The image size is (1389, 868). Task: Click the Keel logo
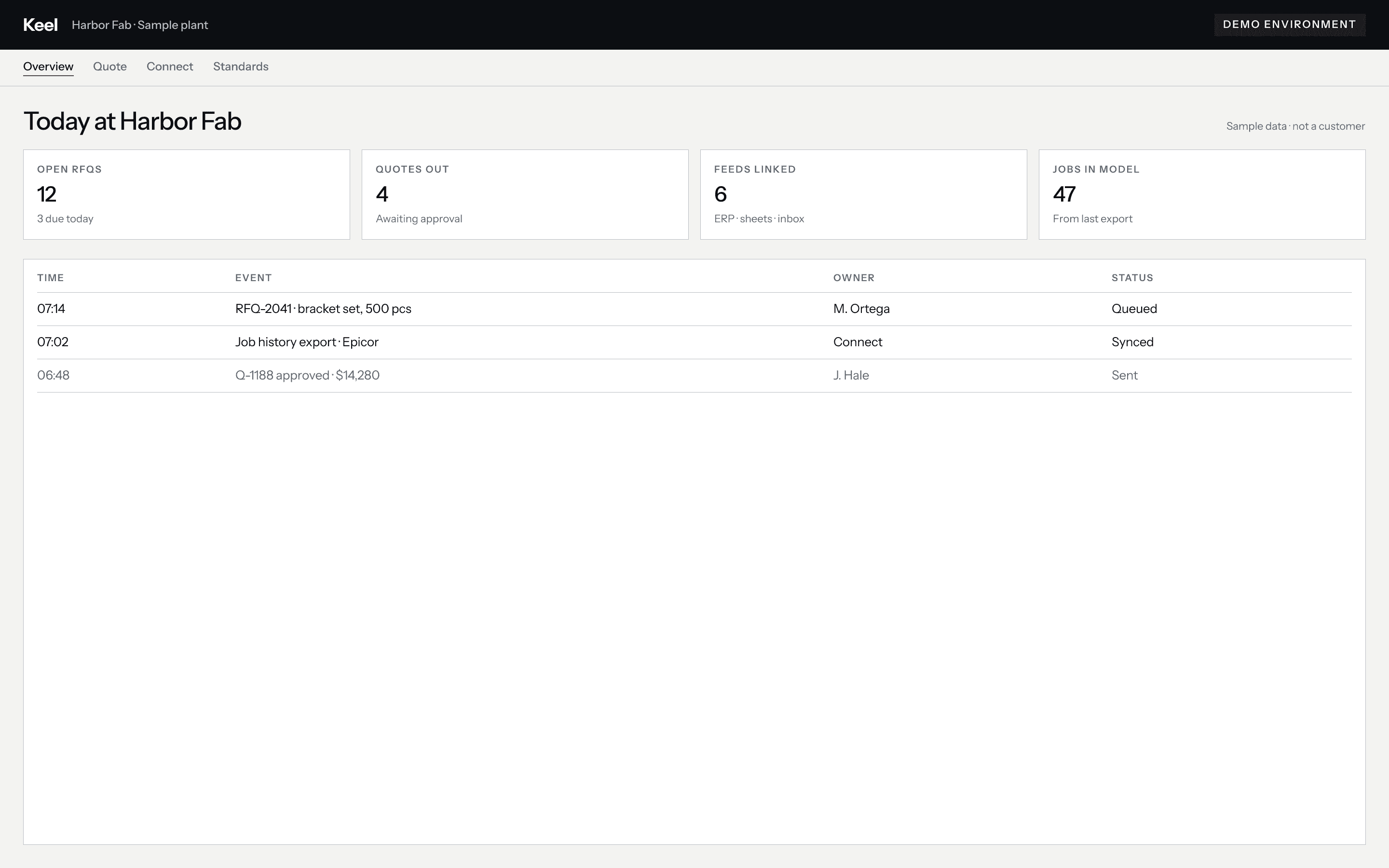[40, 25]
